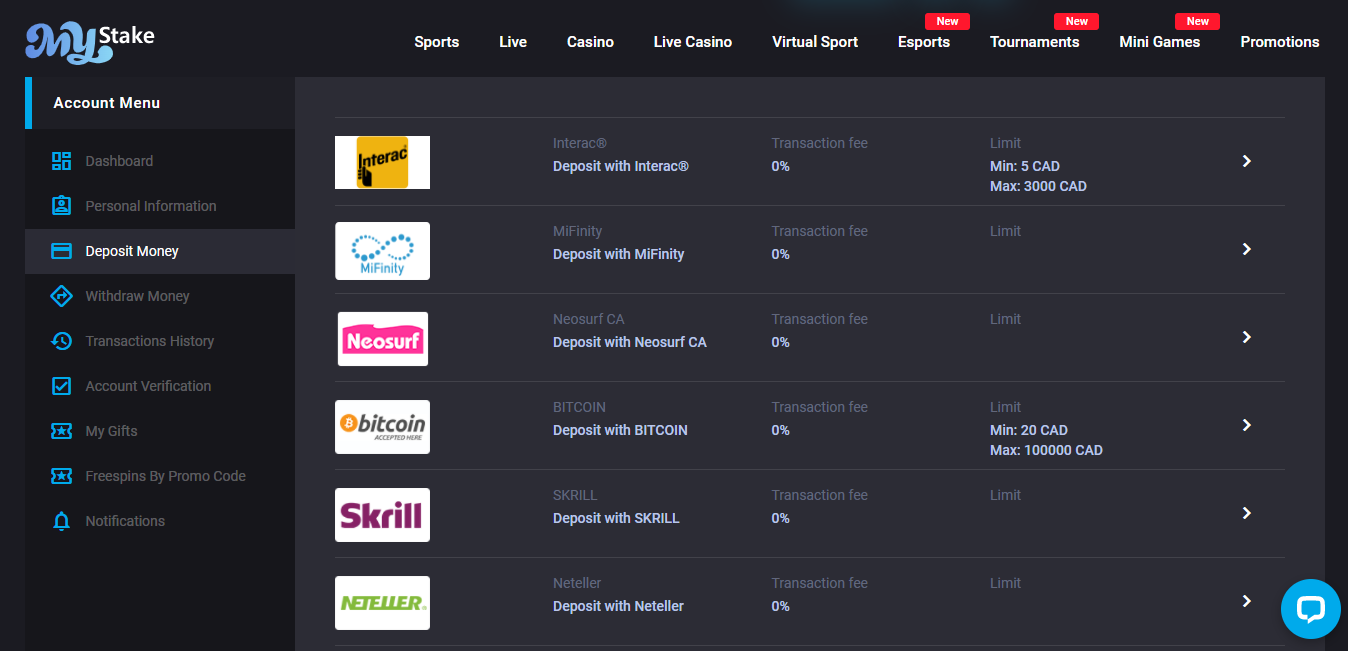1348x651 pixels.
Task: Open the Live menu
Action: click(513, 42)
